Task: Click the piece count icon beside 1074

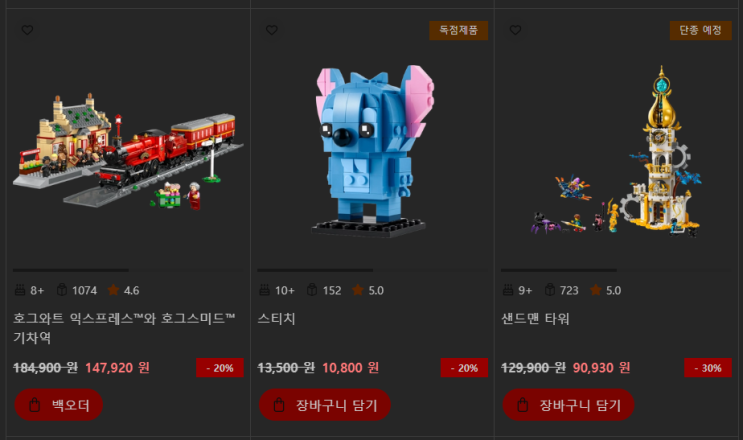Action: click(x=62, y=290)
